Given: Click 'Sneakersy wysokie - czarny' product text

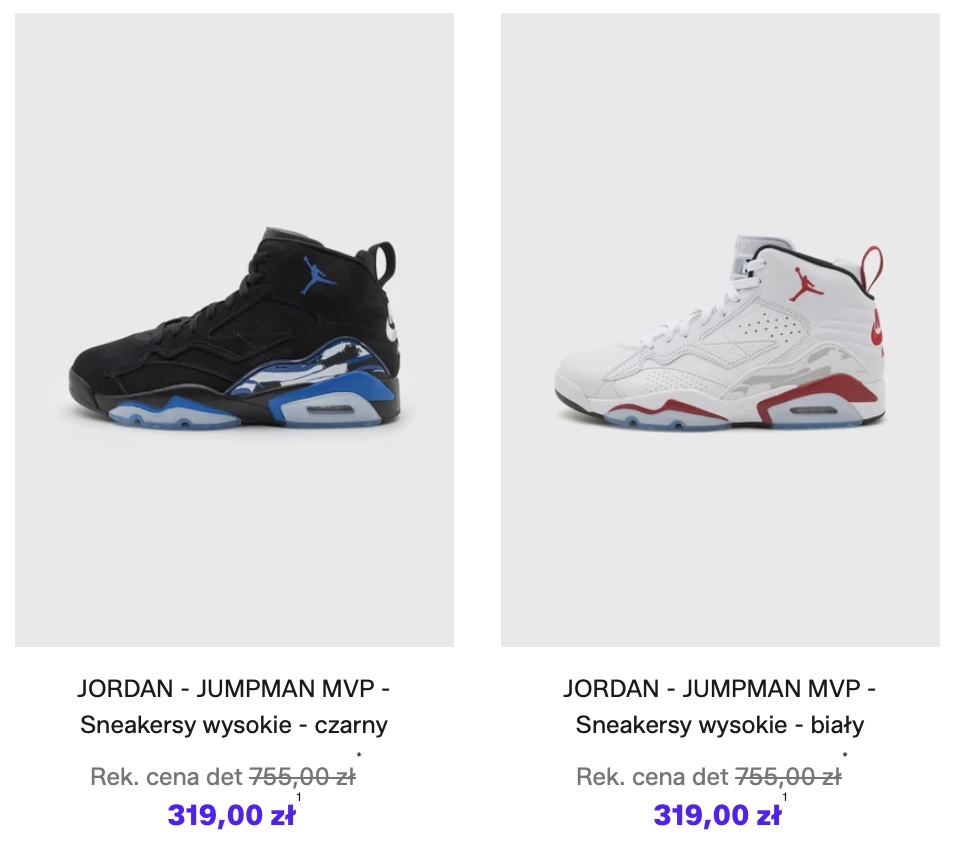Looking at the screenshot, I should coord(234,725).
